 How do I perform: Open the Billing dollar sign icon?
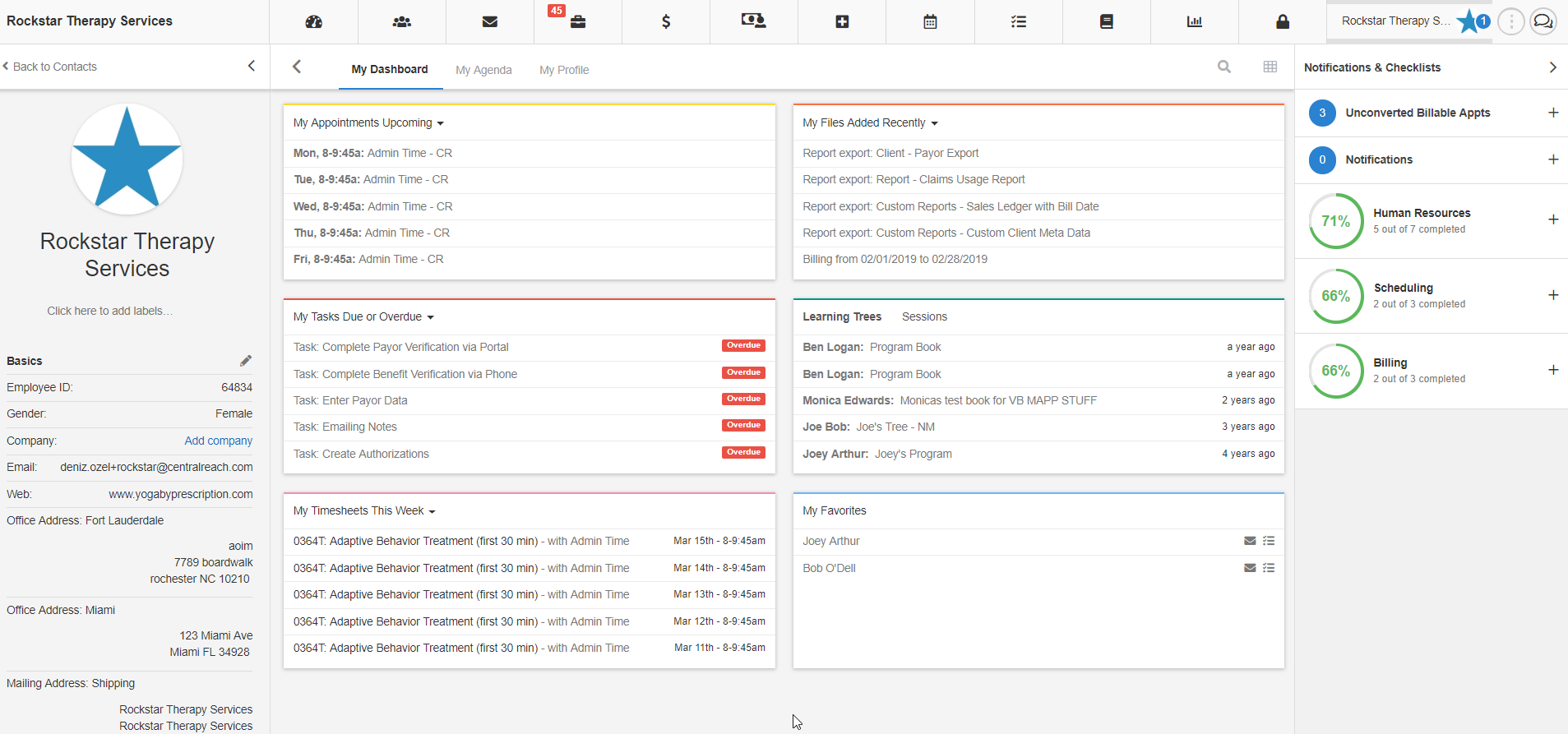coord(666,21)
